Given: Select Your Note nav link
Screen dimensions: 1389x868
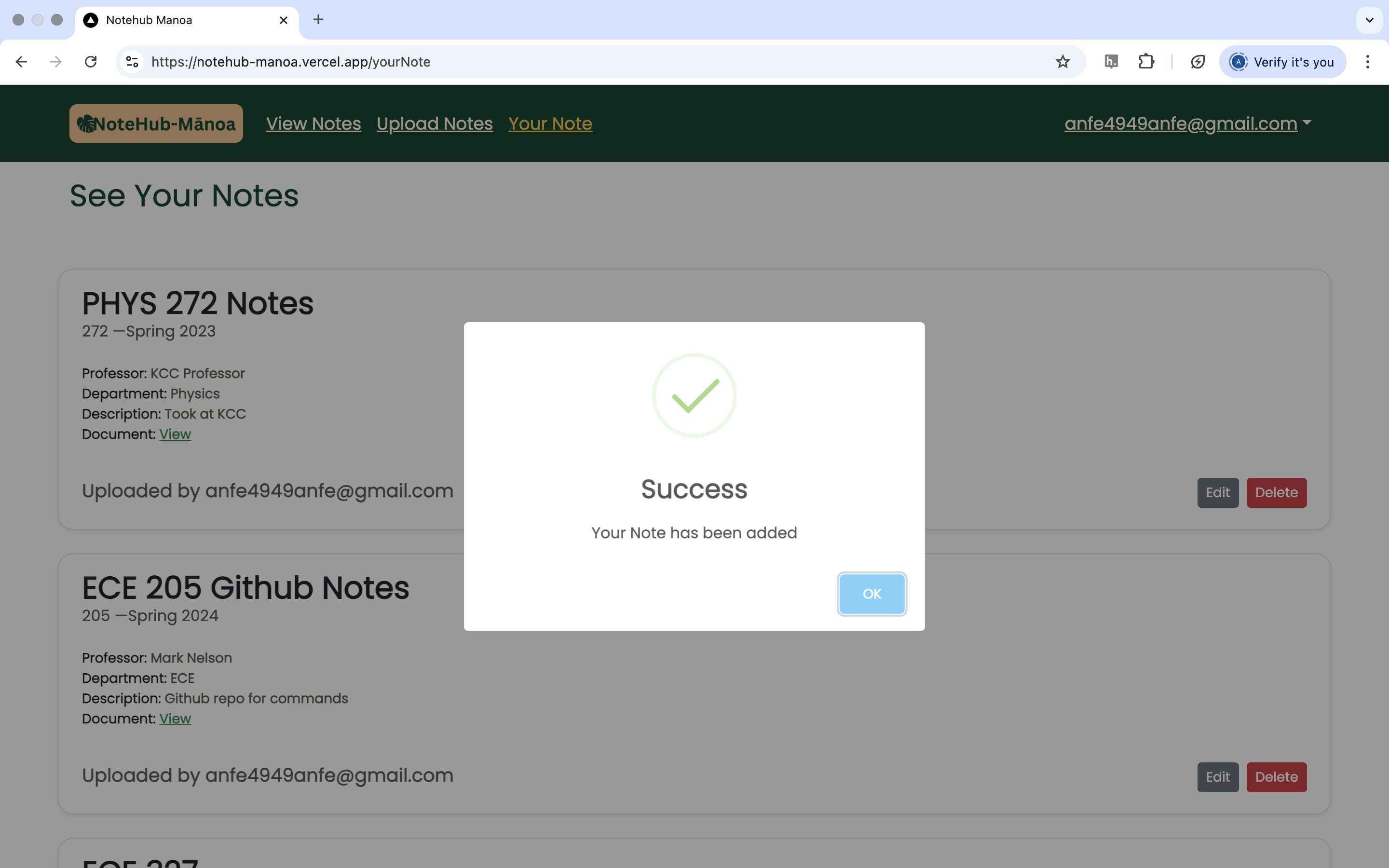Looking at the screenshot, I should click(550, 123).
